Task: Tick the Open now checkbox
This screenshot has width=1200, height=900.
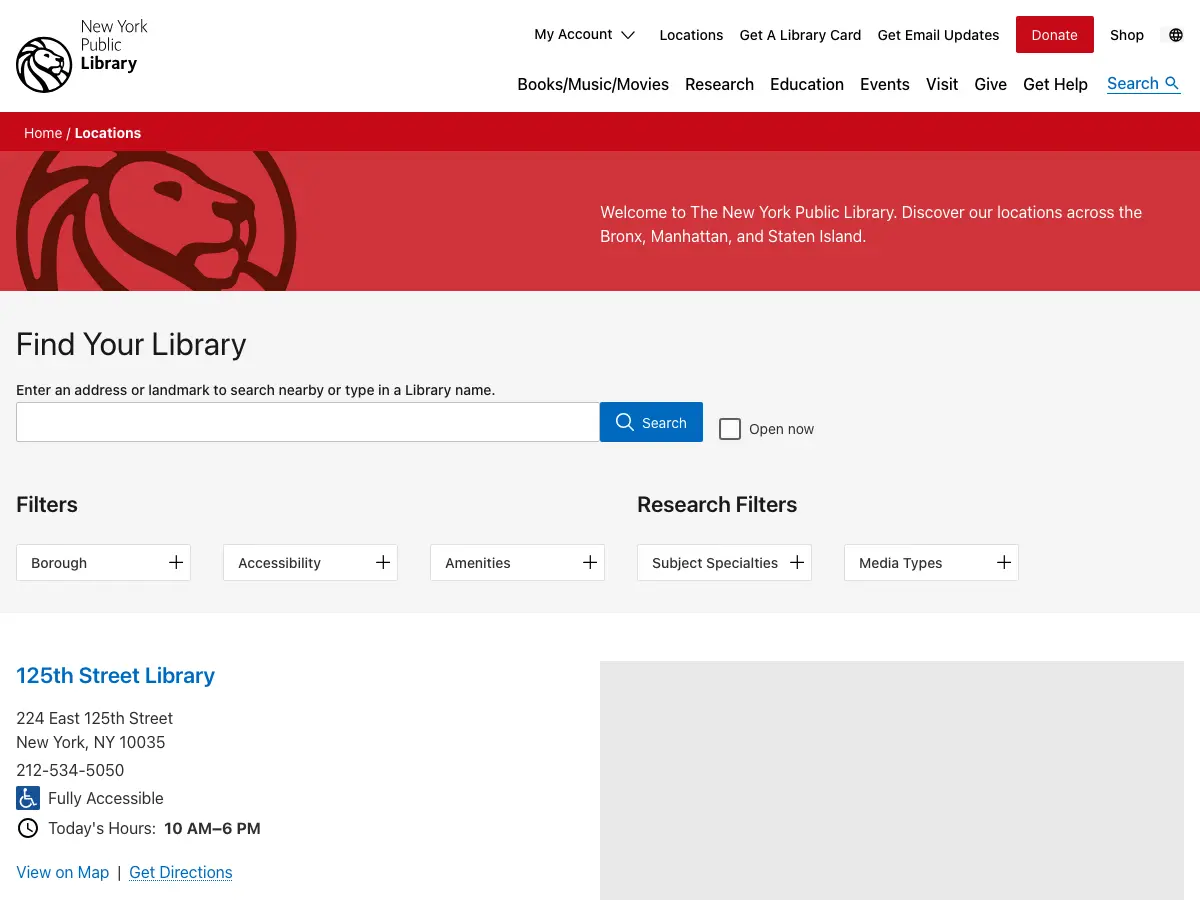Action: coord(730,429)
